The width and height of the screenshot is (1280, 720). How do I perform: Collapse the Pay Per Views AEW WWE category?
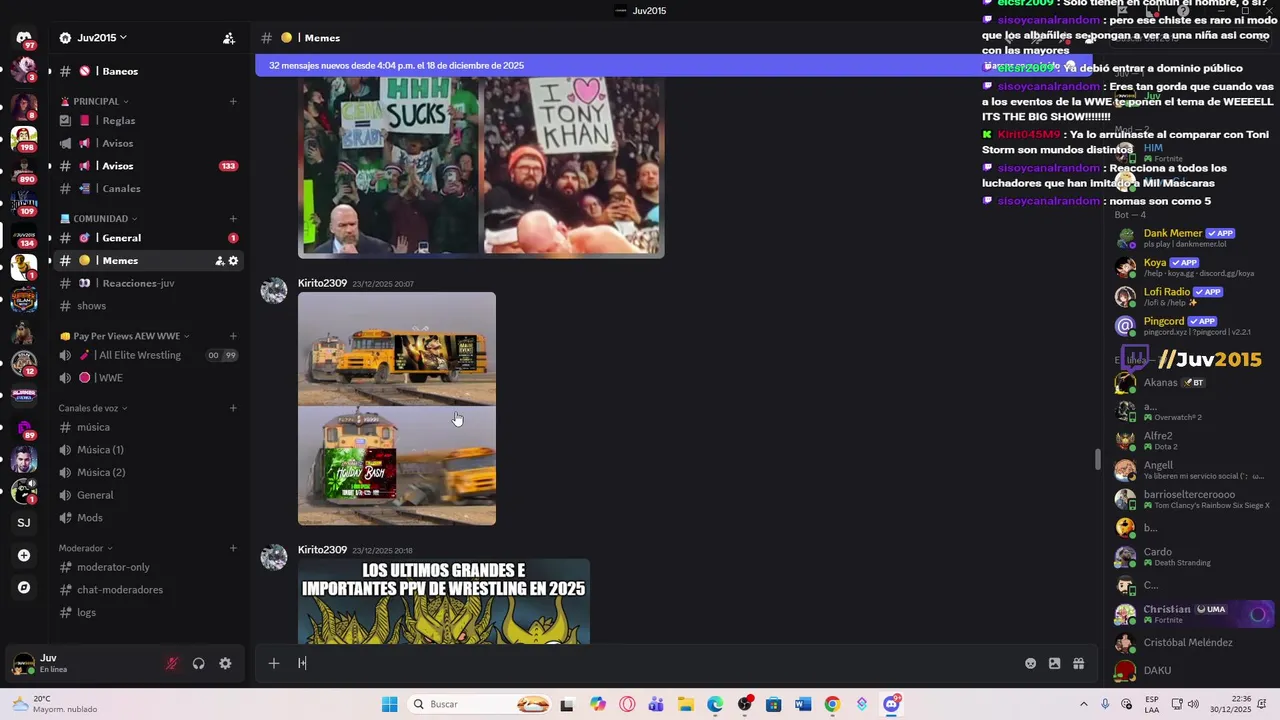coord(124,336)
